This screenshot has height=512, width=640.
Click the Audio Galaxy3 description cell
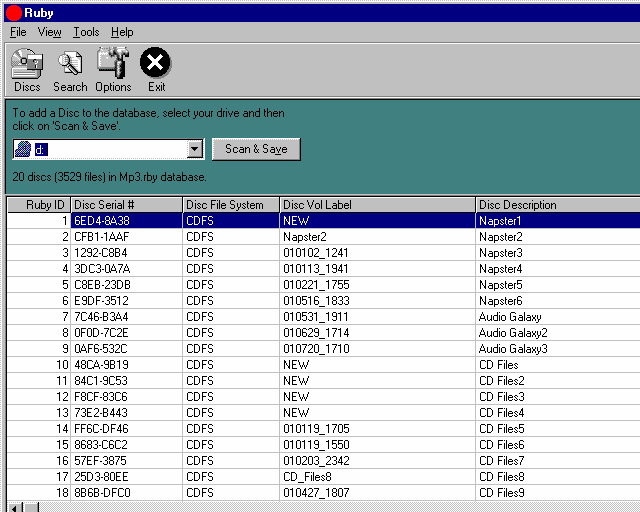[x=558, y=349]
